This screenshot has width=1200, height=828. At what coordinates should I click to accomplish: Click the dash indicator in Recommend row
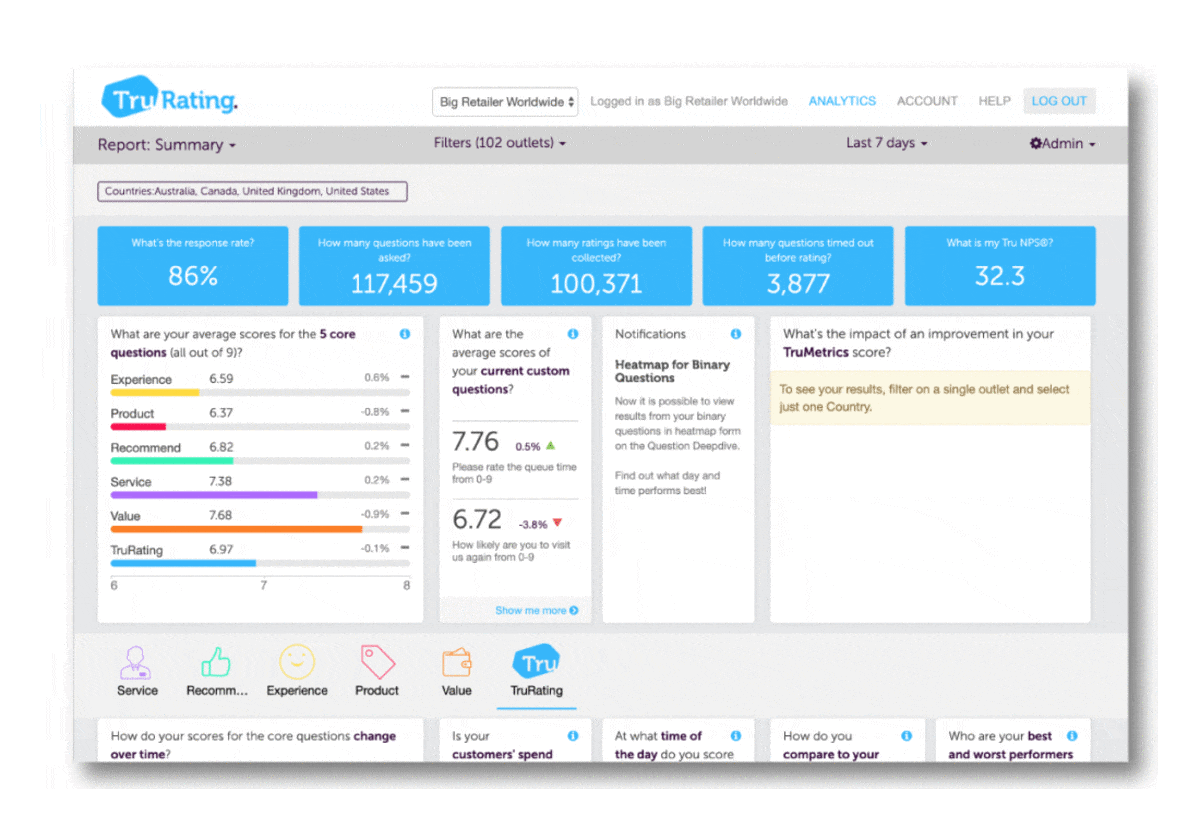tap(405, 446)
